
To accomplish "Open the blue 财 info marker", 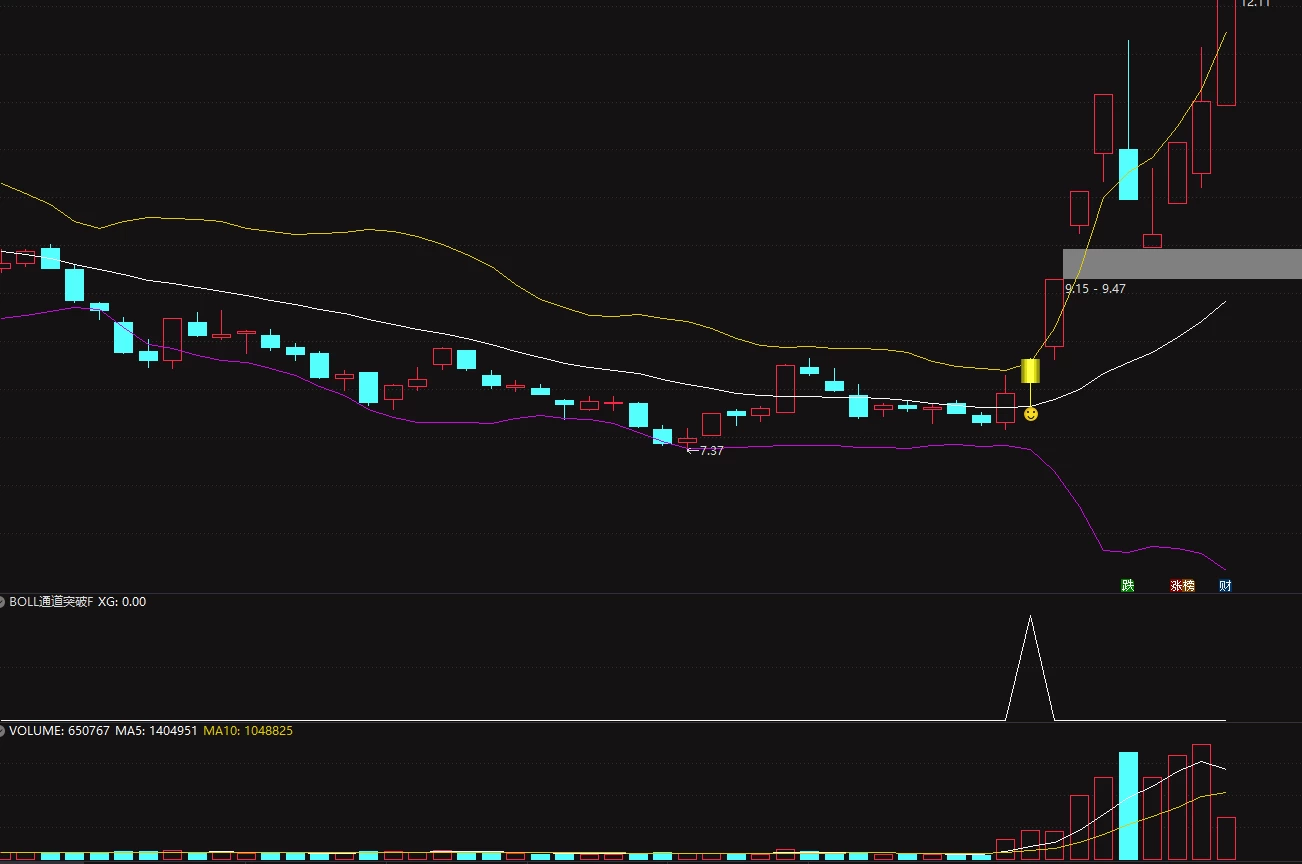I will [1225, 585].
